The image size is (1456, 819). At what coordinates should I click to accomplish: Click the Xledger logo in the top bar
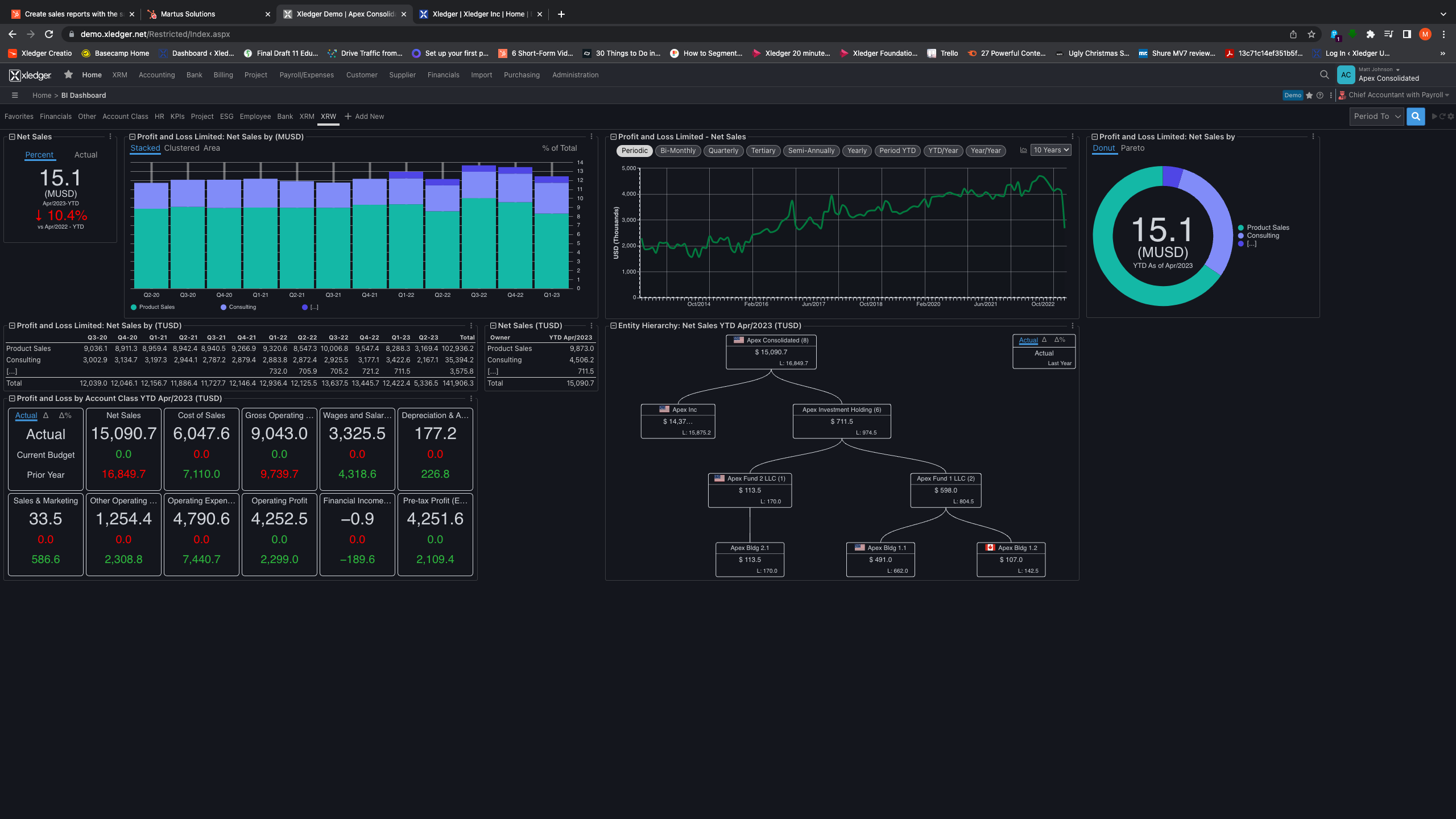click(30, 75)
